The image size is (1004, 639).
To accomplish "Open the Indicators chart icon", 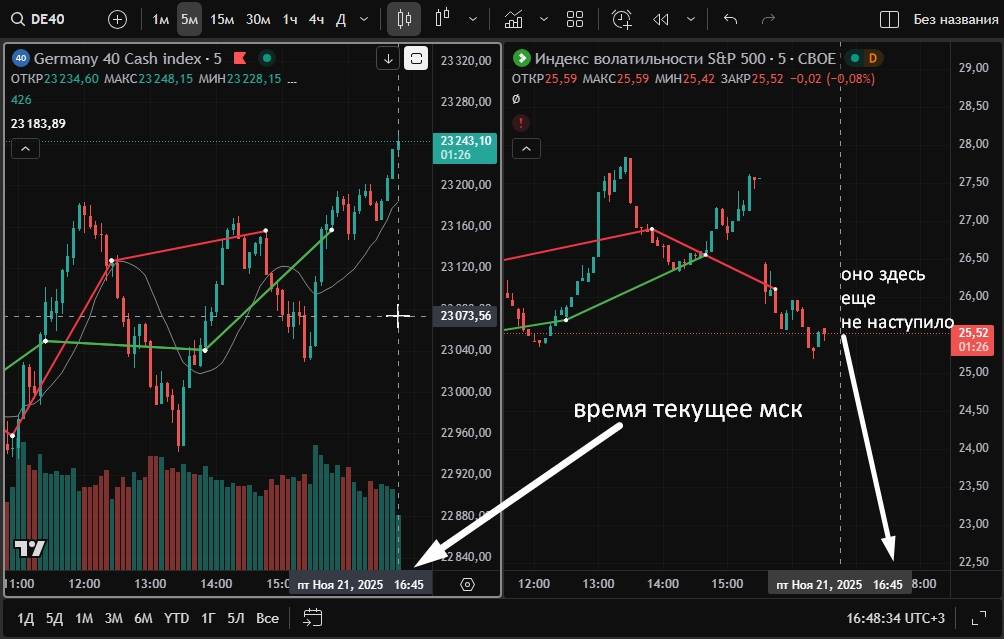I will coord(513,19).
